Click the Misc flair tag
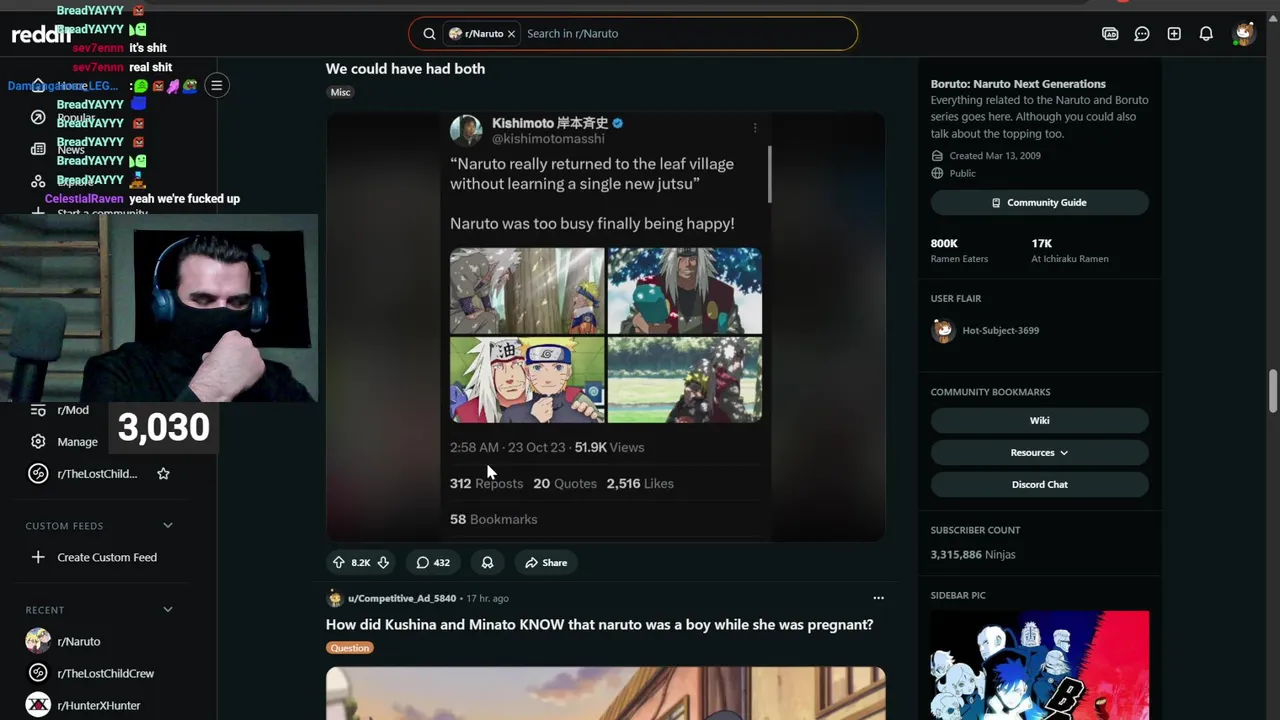 (x=340, y=92)
